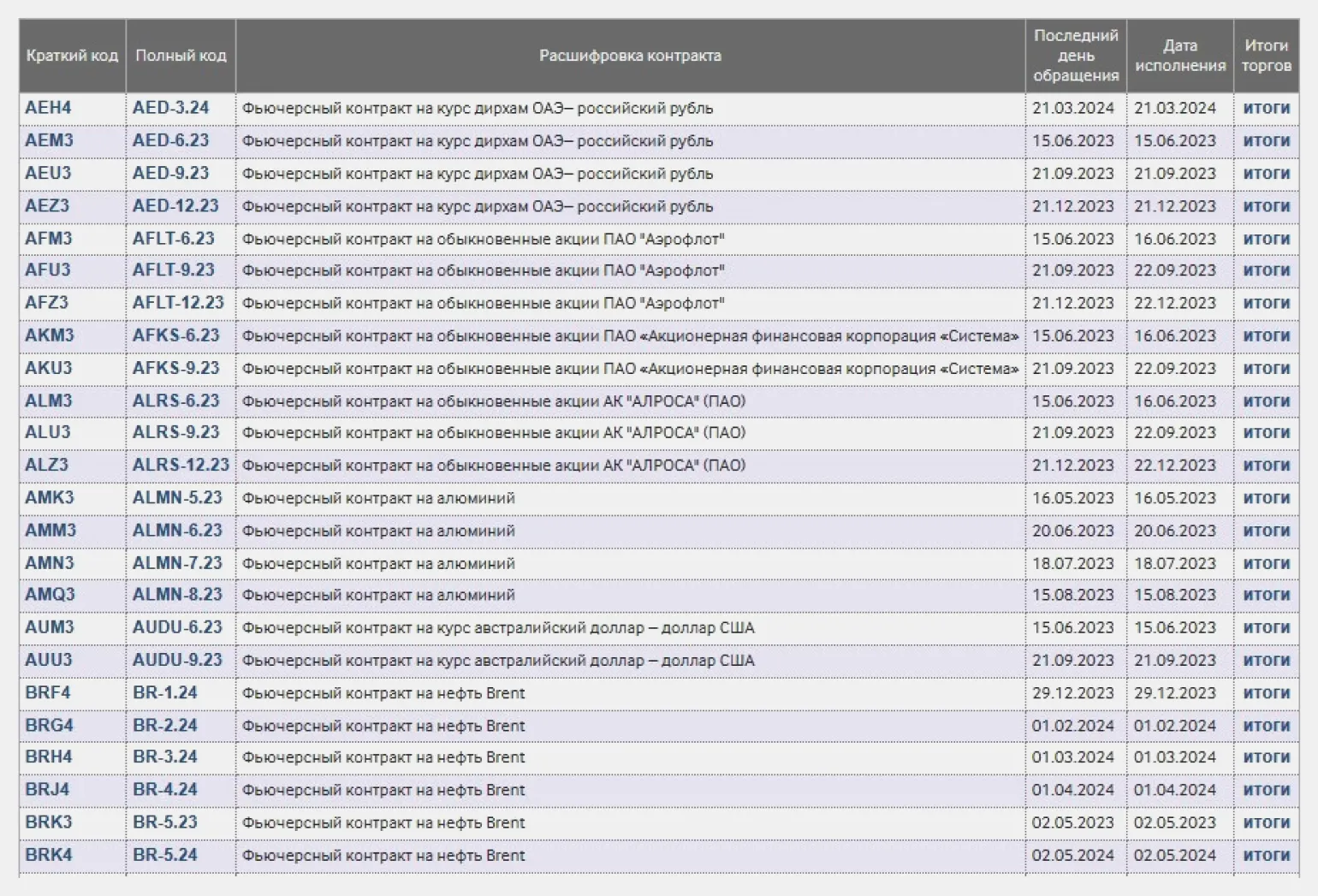
Task: View итоги for the BRJ4 Brent contract
Action: [x=1266, y=790]
